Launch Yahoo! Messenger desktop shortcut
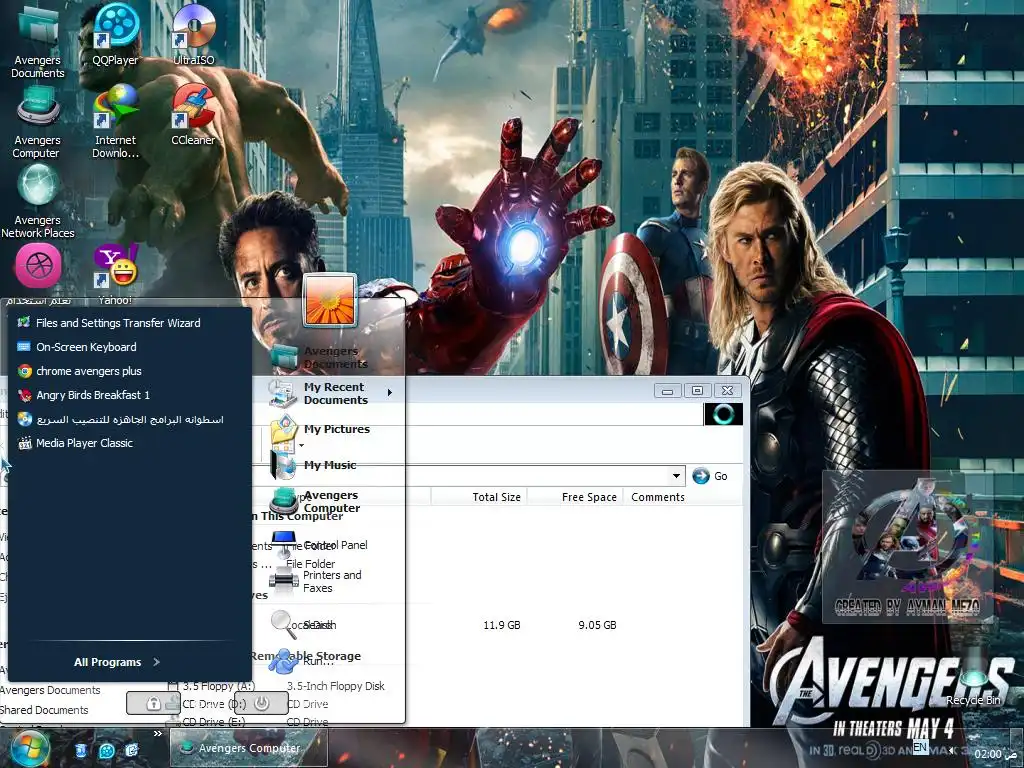Viewport: 1024px width, 768px height. point(116,273)
